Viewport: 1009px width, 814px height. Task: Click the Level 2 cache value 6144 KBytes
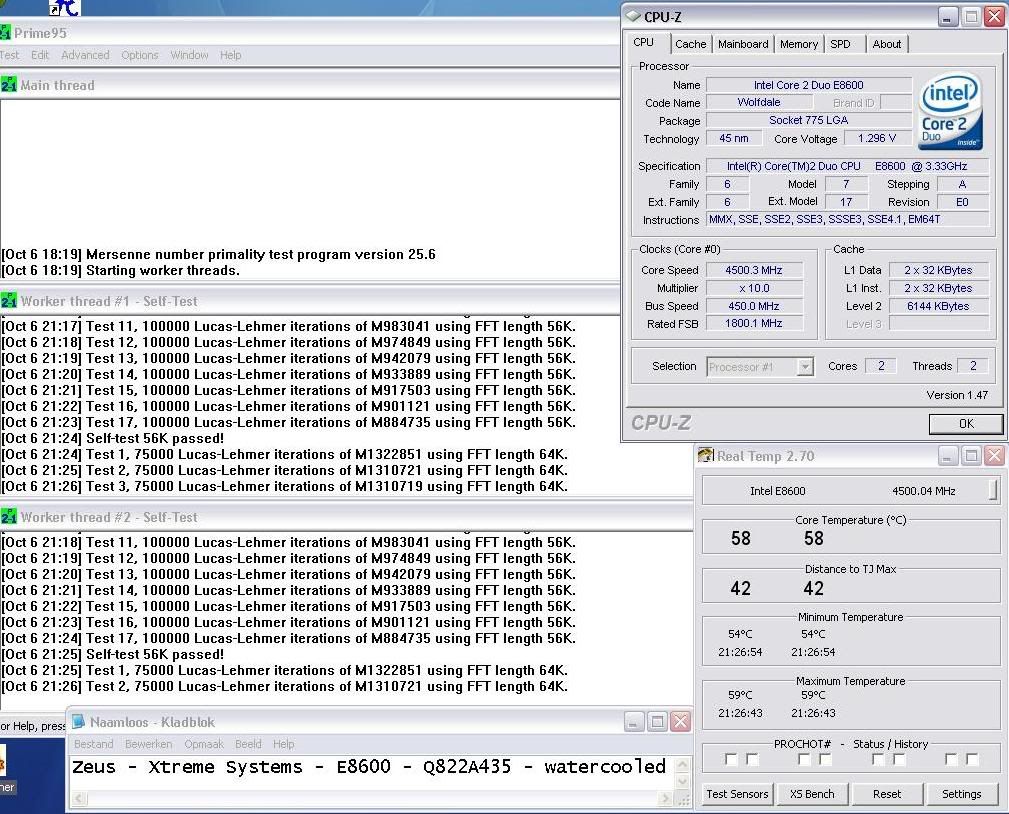tap(938, 306)
